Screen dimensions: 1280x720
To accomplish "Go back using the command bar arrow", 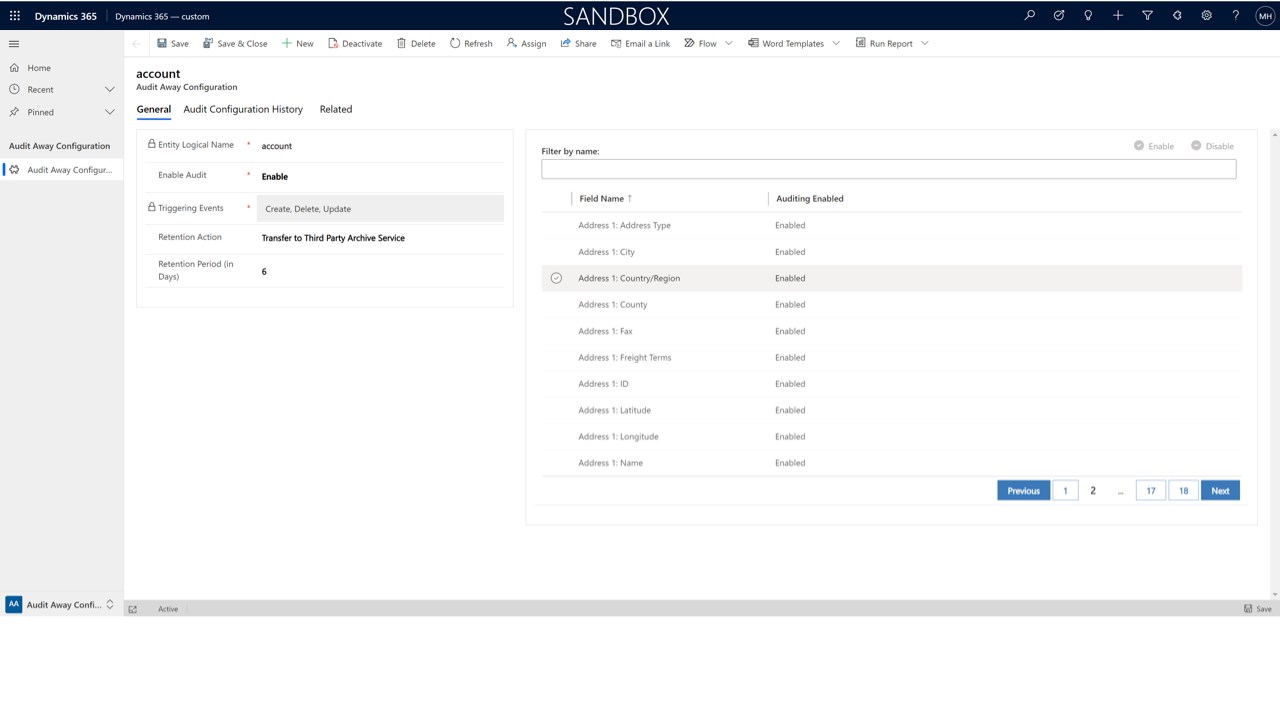I will tap(137, 44).
